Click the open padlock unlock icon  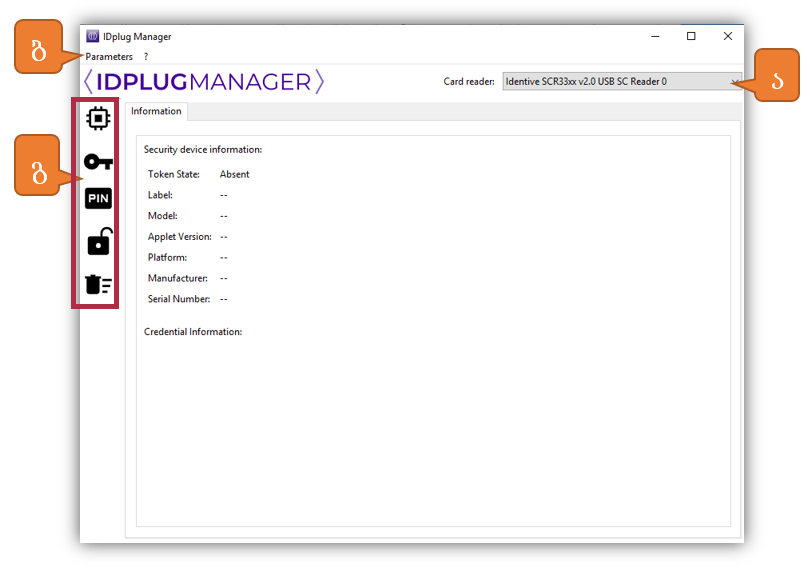[x=98, y=242]
